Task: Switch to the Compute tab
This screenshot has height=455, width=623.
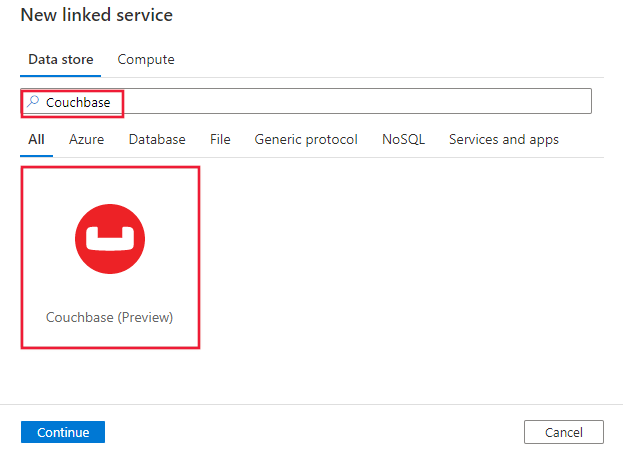Action: pos(146,60)
